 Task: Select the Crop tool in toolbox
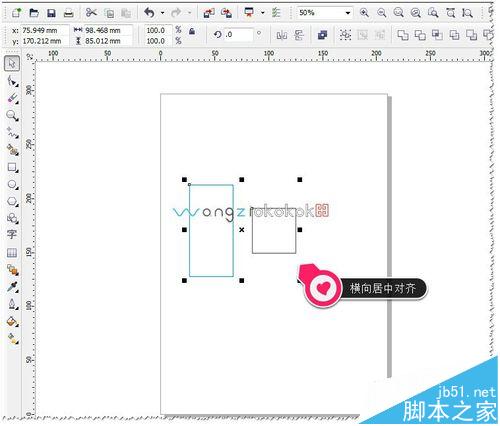point(12,98)
